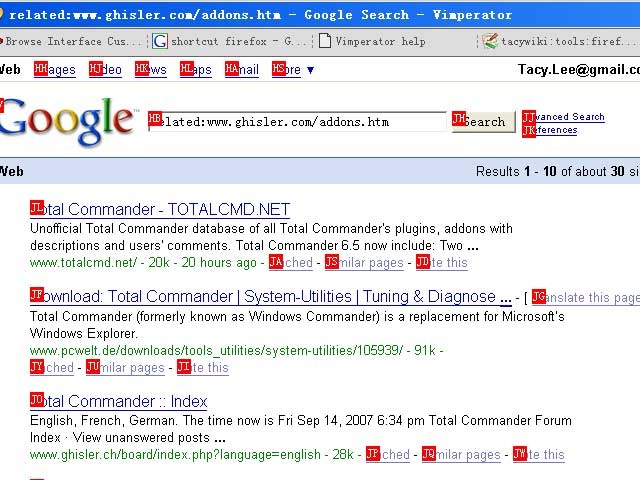Image resolution: width=640 pixels, height=480 pixels.
Task: Open the Gmail link in Google navigation
Action: coord(242,69)
